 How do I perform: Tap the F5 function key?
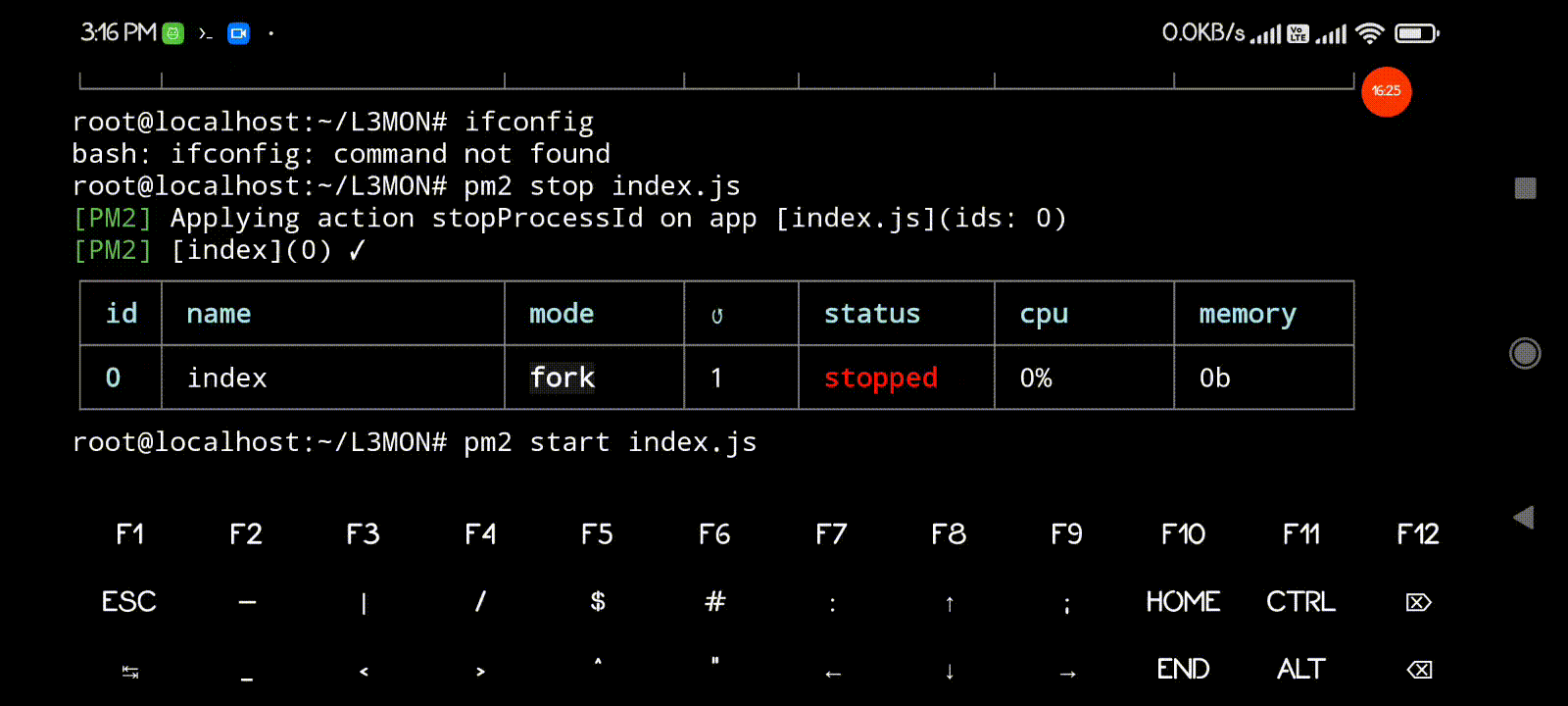click(597, 534)
